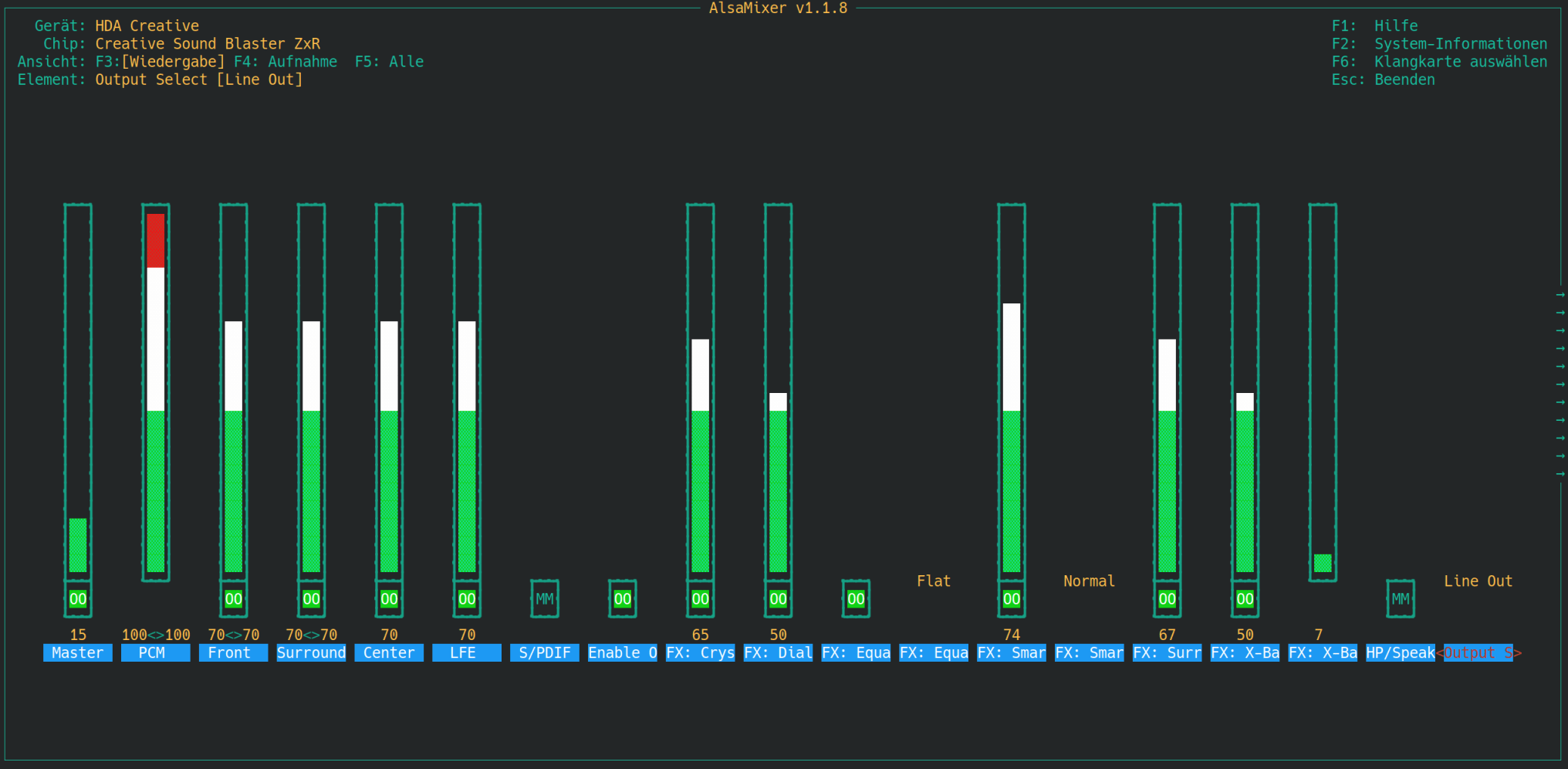Switch to the F5 Alle view
Screen dimensions: 1568x769
click(x=388, y=61)
